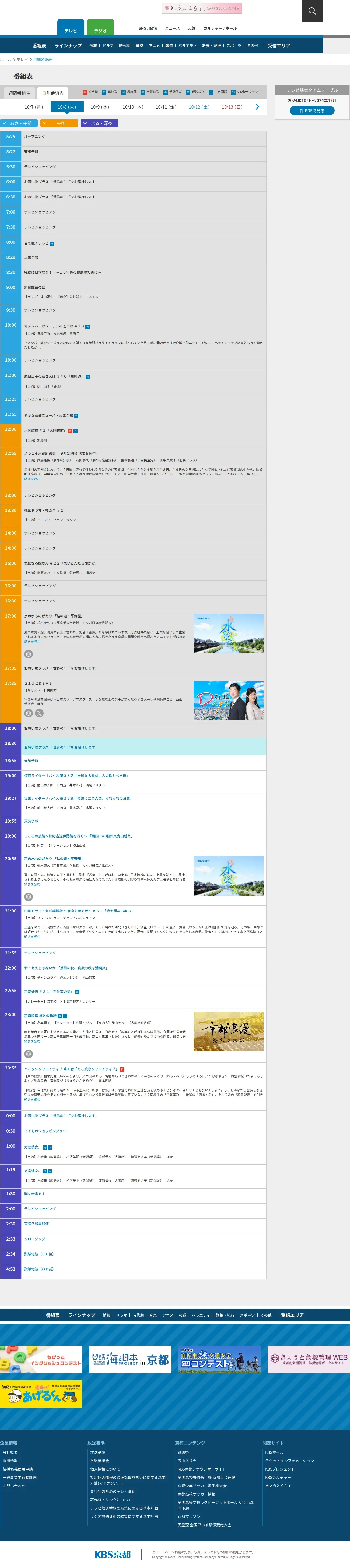Viewport: 350px width, 1568px height.
Task: Open the 海と日本 PROJECT in 京都 banner
Action: 130,1359
